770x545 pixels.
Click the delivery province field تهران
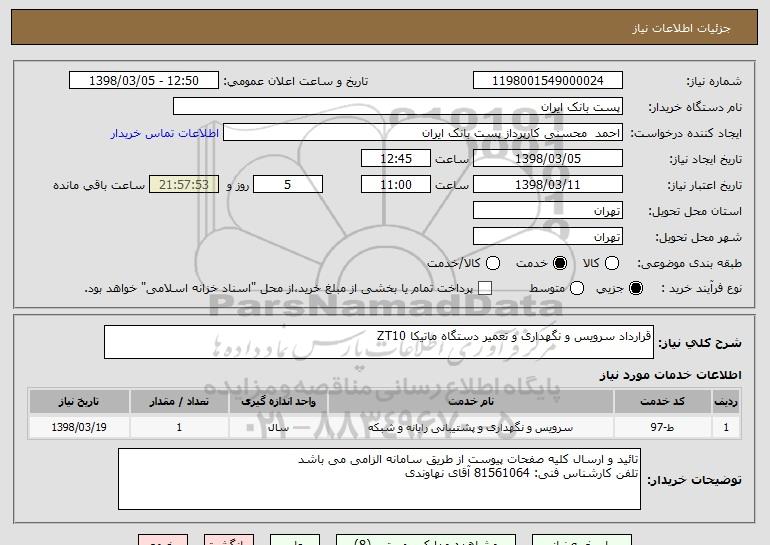click(548, 211)
